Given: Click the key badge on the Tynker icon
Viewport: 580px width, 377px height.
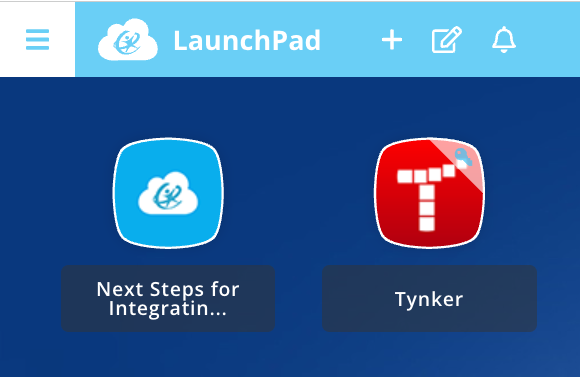Looking at the screenshot, I should (463, 157).
